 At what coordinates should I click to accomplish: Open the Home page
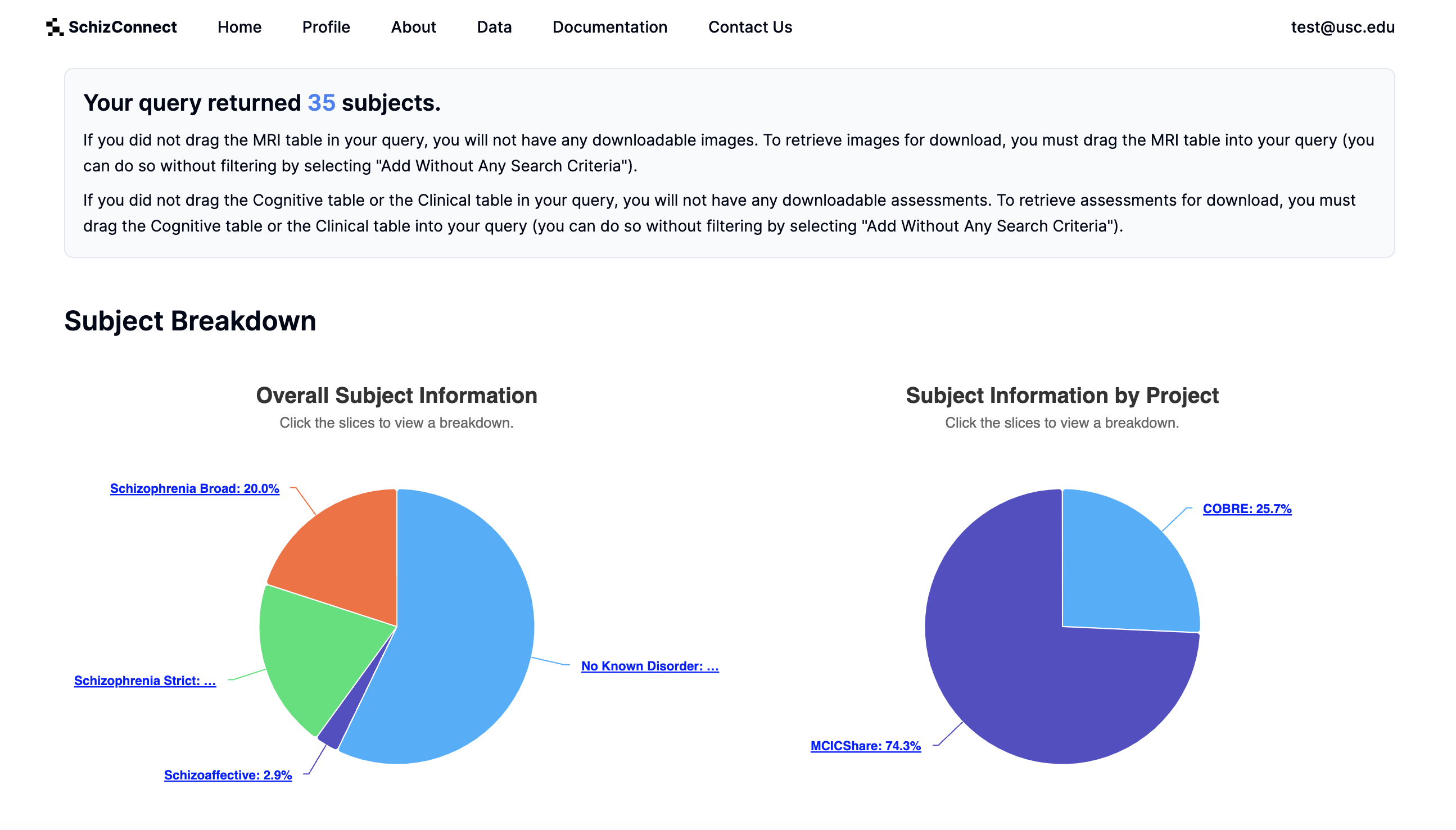(239, 27)
